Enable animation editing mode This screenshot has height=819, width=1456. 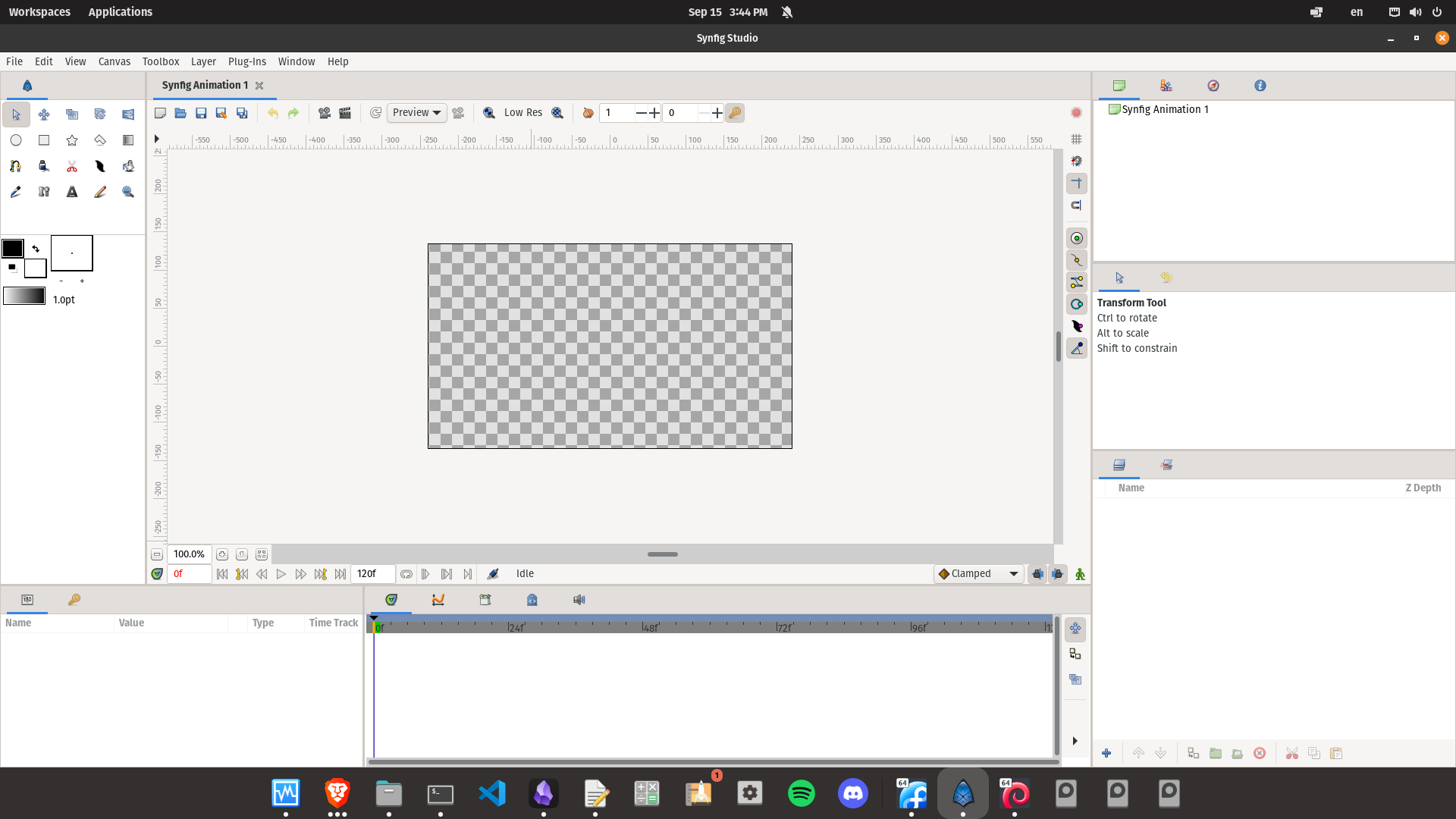1078,574
